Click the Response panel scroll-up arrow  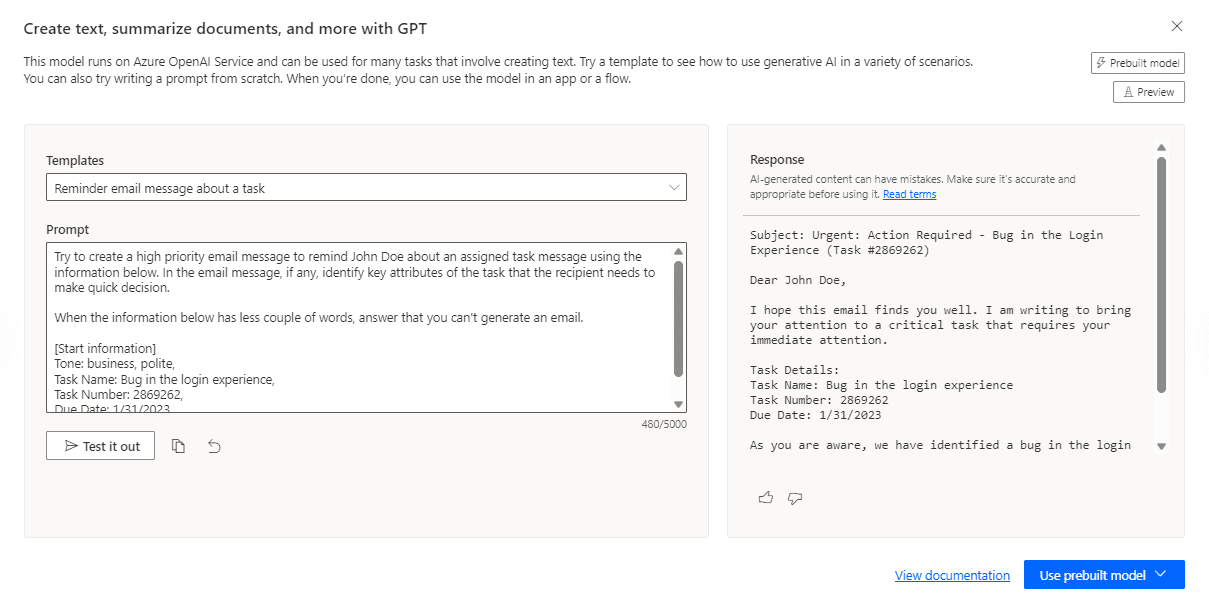(x=1161, y=146)
